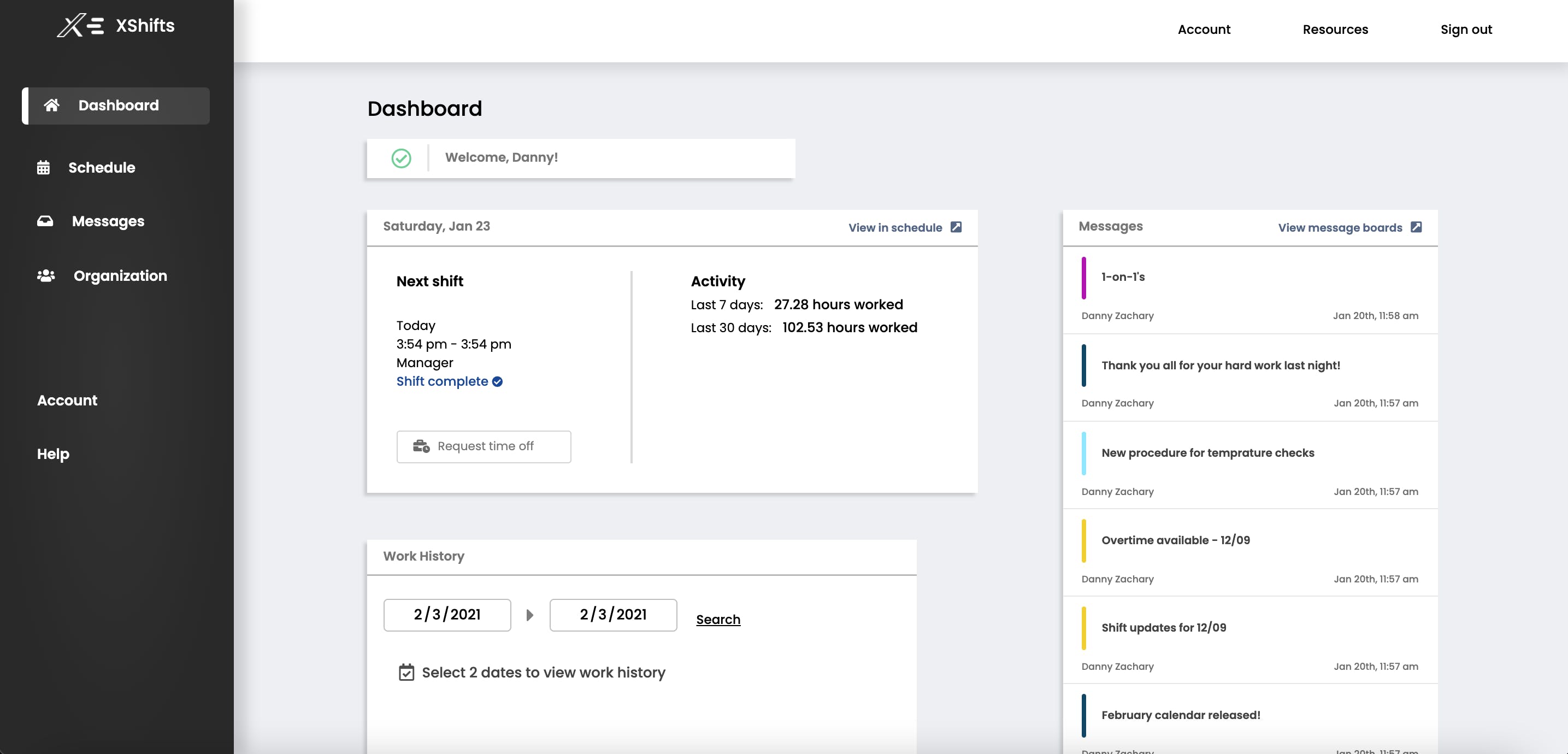Screen dimensions: 1568x754
Task: Open the work history start date field
Action: 447,615
